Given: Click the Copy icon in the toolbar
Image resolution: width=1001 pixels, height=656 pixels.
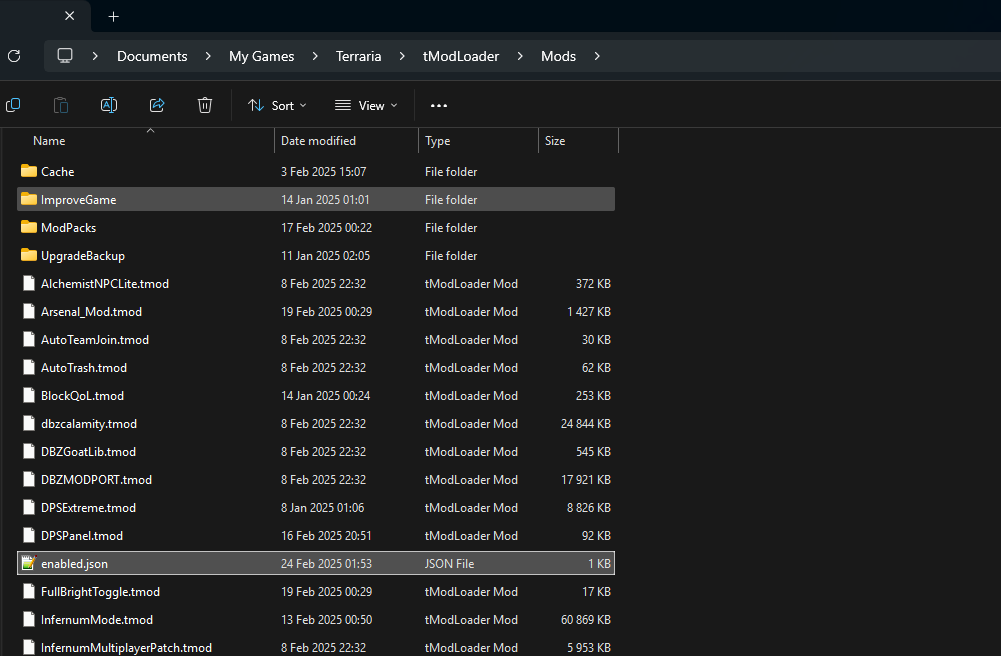Looking at the screenshot, I should click(x=13, y=105).
